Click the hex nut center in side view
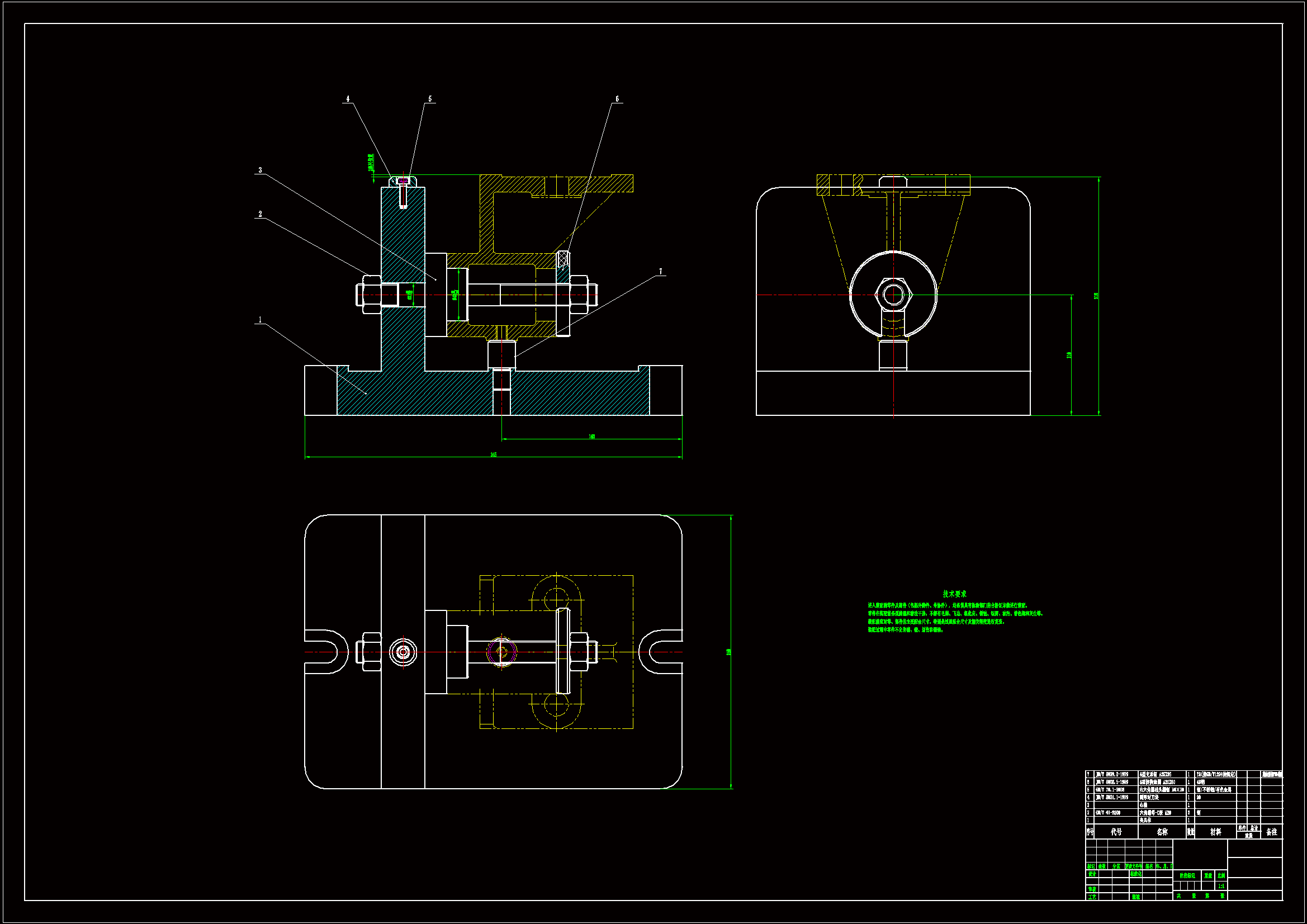The height and width of the screenshot is (924, 1307). tap(893, 295)
